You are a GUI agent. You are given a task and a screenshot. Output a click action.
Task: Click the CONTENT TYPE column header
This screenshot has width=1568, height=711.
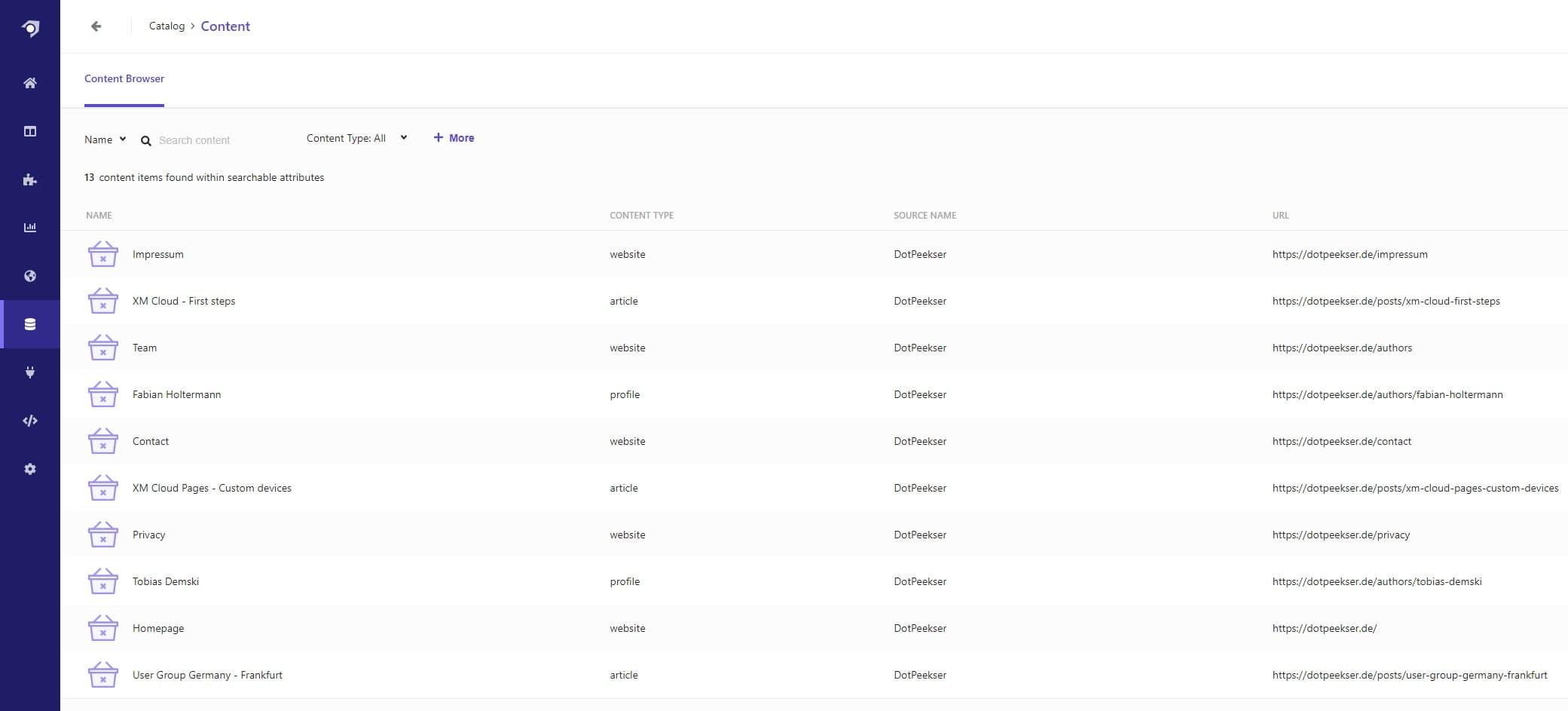pos(641,216)
